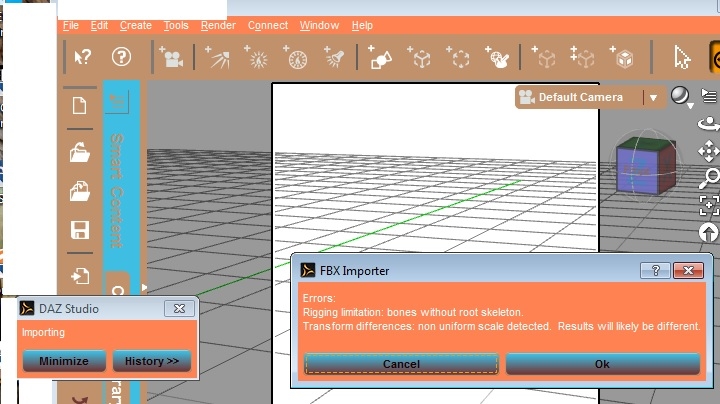Click History >> in DAZ Studio dialog
Screen dimensions: 720x404
click(152, 361)
